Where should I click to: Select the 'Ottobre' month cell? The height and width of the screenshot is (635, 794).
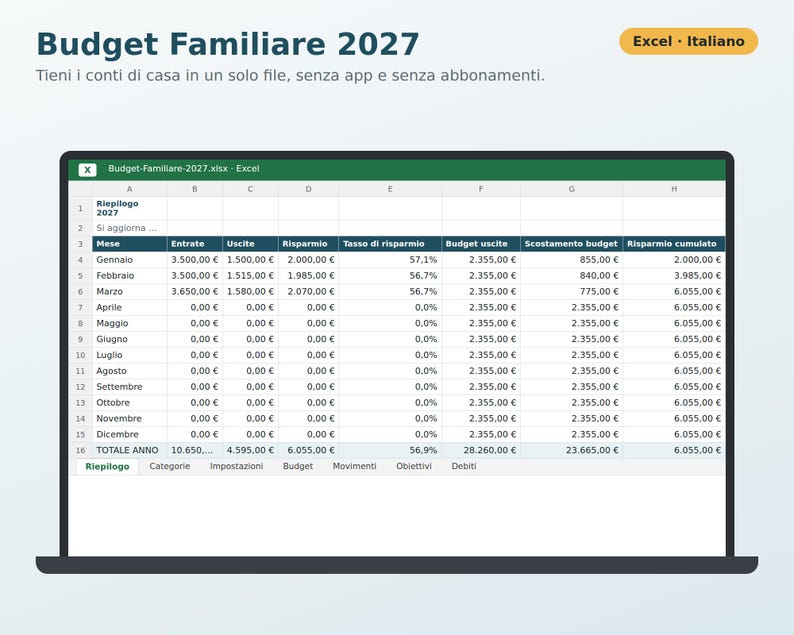coord(130,403)
